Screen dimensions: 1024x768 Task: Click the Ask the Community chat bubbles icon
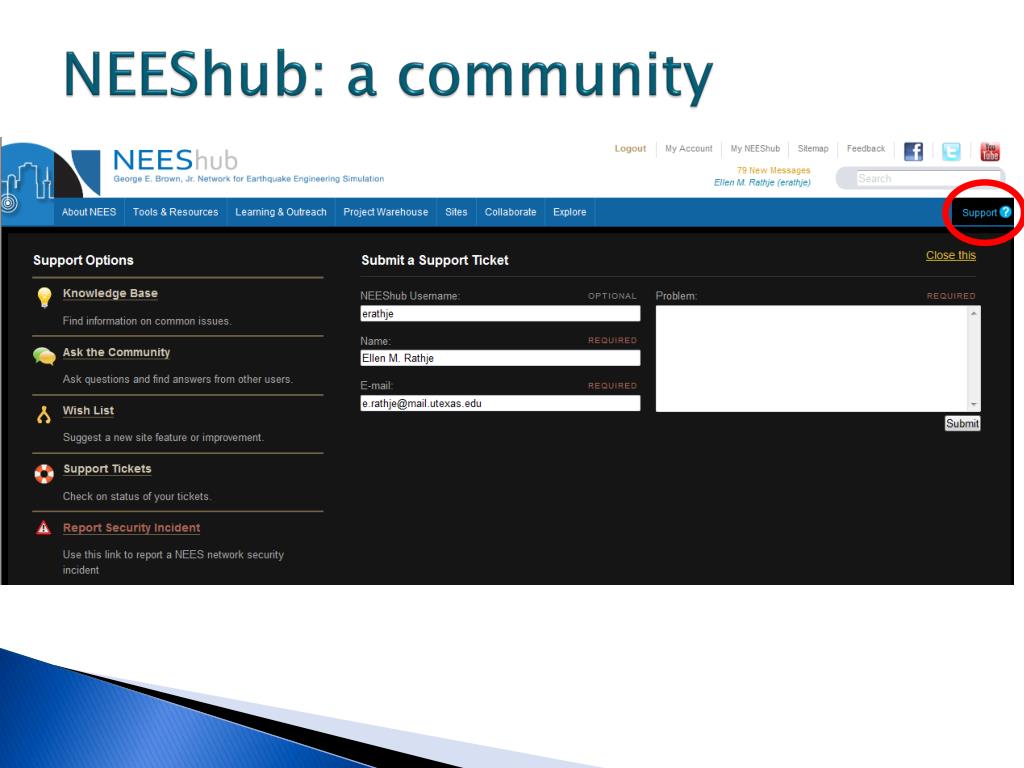coord(44,356)
